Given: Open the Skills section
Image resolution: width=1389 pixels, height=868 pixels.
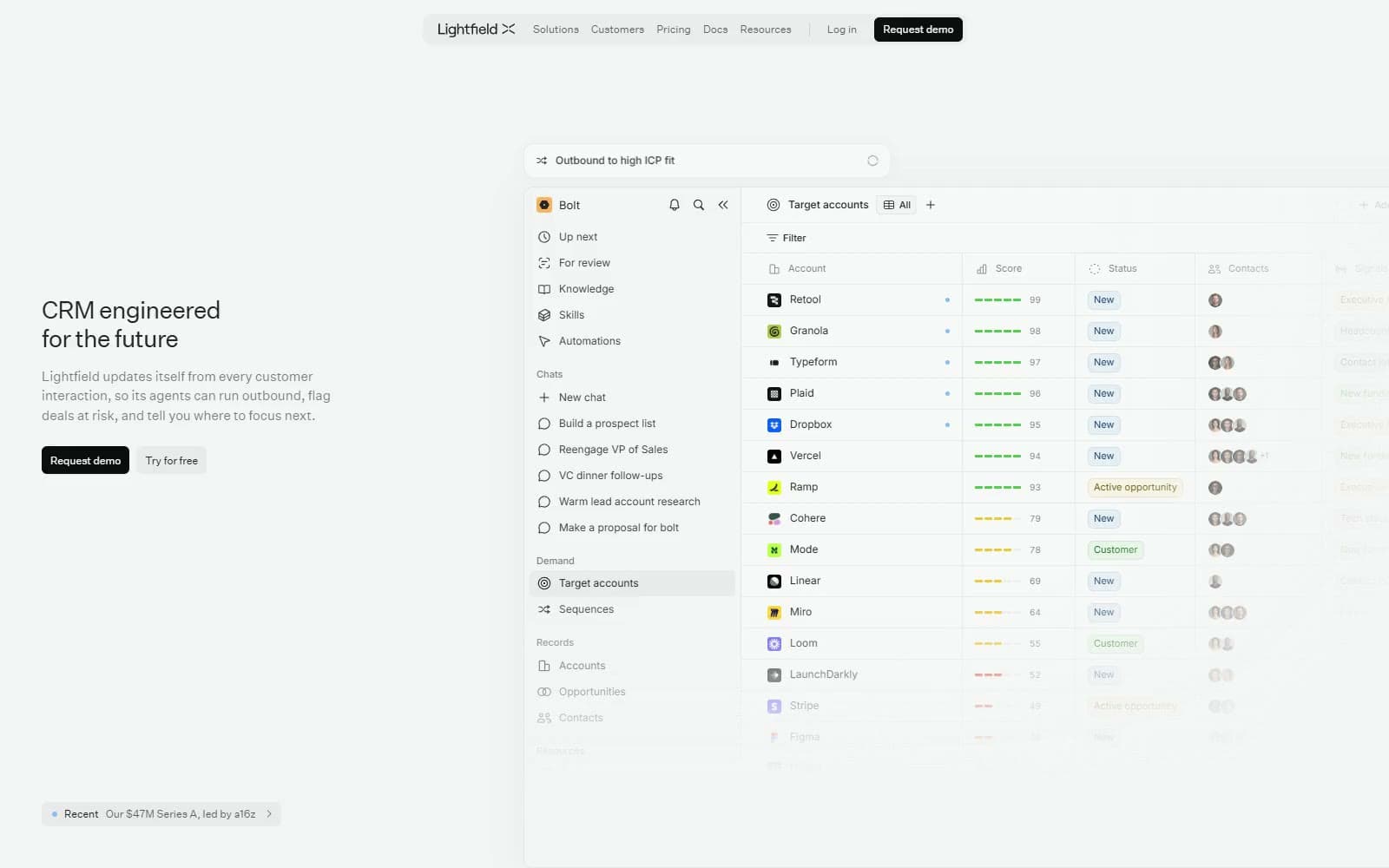Looking at the screenshot, I should click(x=632, y=315).
